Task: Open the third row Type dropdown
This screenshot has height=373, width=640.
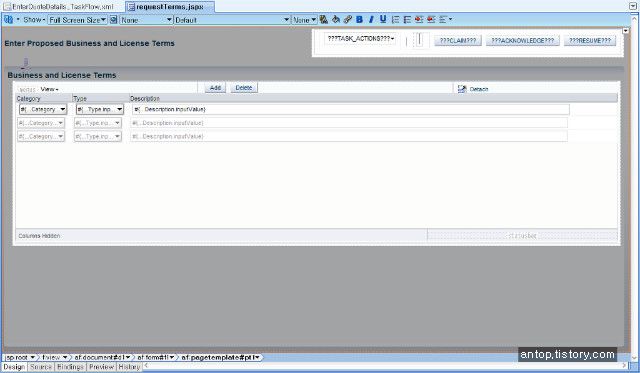Action: click(x=98, y=136)
